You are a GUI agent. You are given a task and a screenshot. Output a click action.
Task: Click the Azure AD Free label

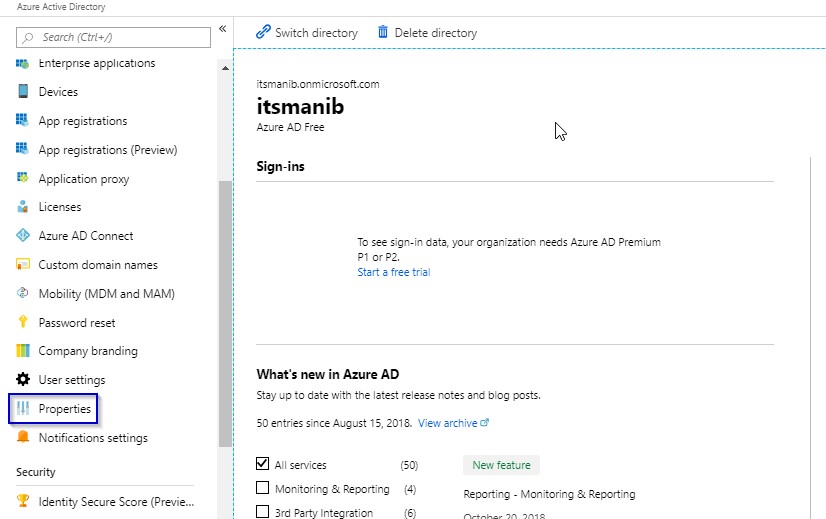tap(290, 127)
